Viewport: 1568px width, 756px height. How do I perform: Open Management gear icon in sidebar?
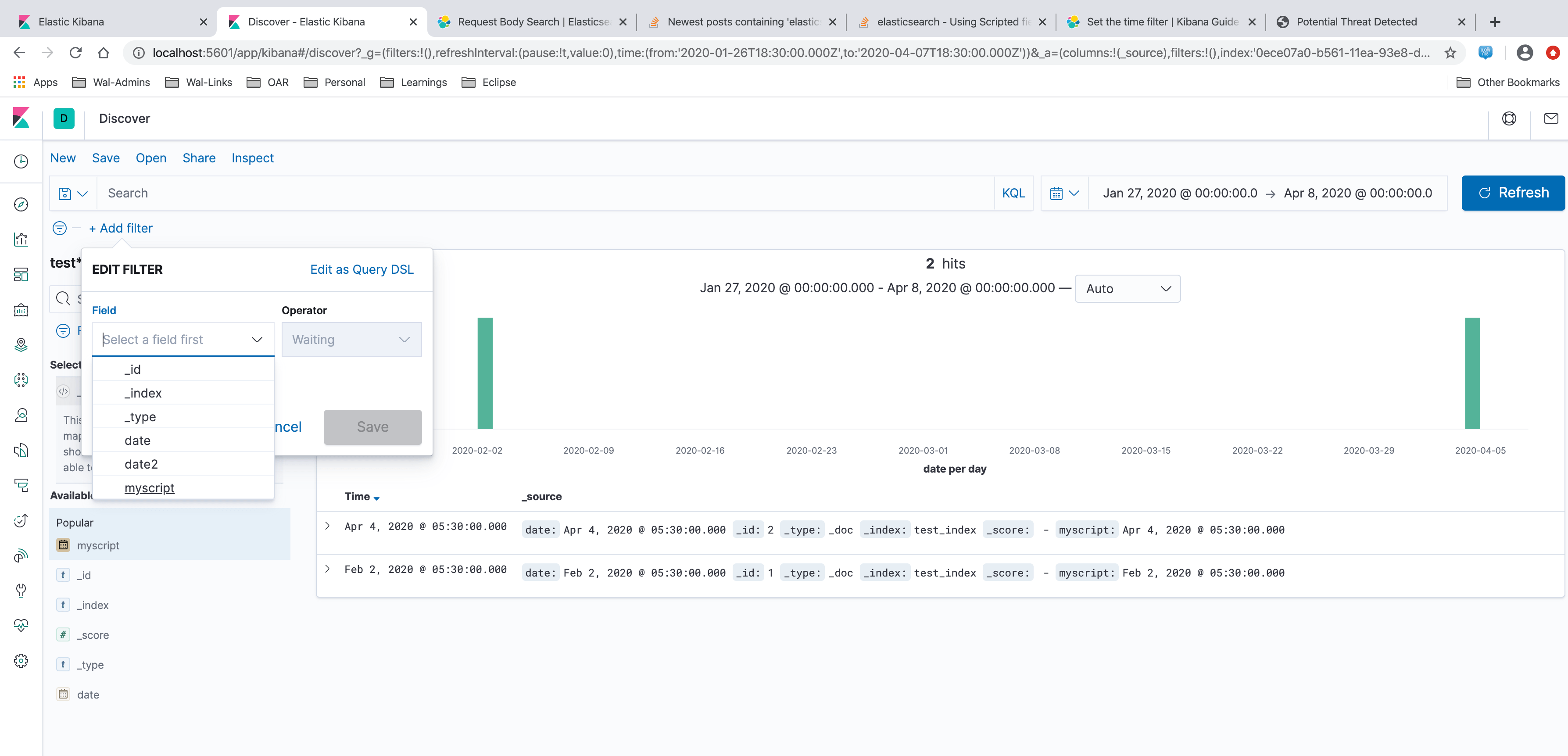[x=21, y=660]
